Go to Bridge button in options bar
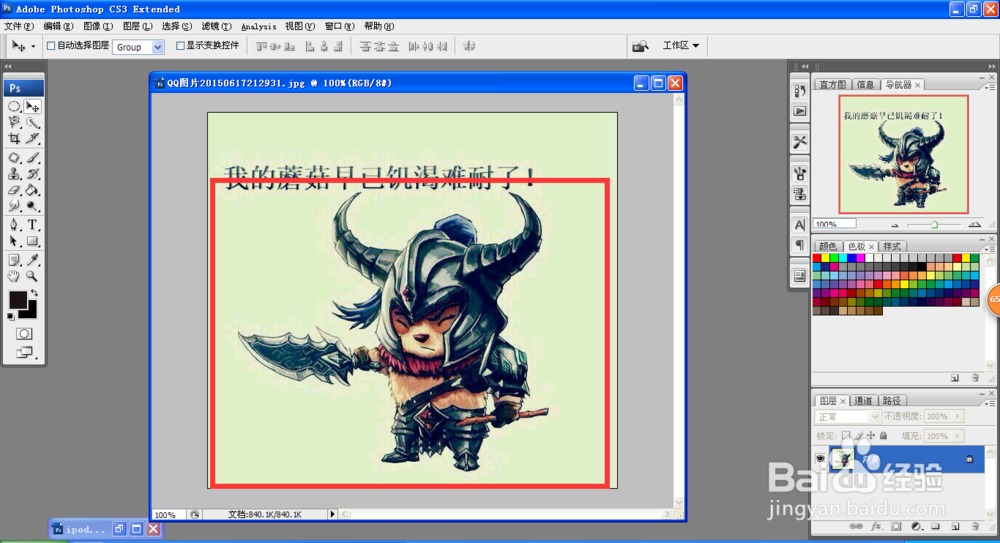This screenshot has height=543, width=1000. 640,46
